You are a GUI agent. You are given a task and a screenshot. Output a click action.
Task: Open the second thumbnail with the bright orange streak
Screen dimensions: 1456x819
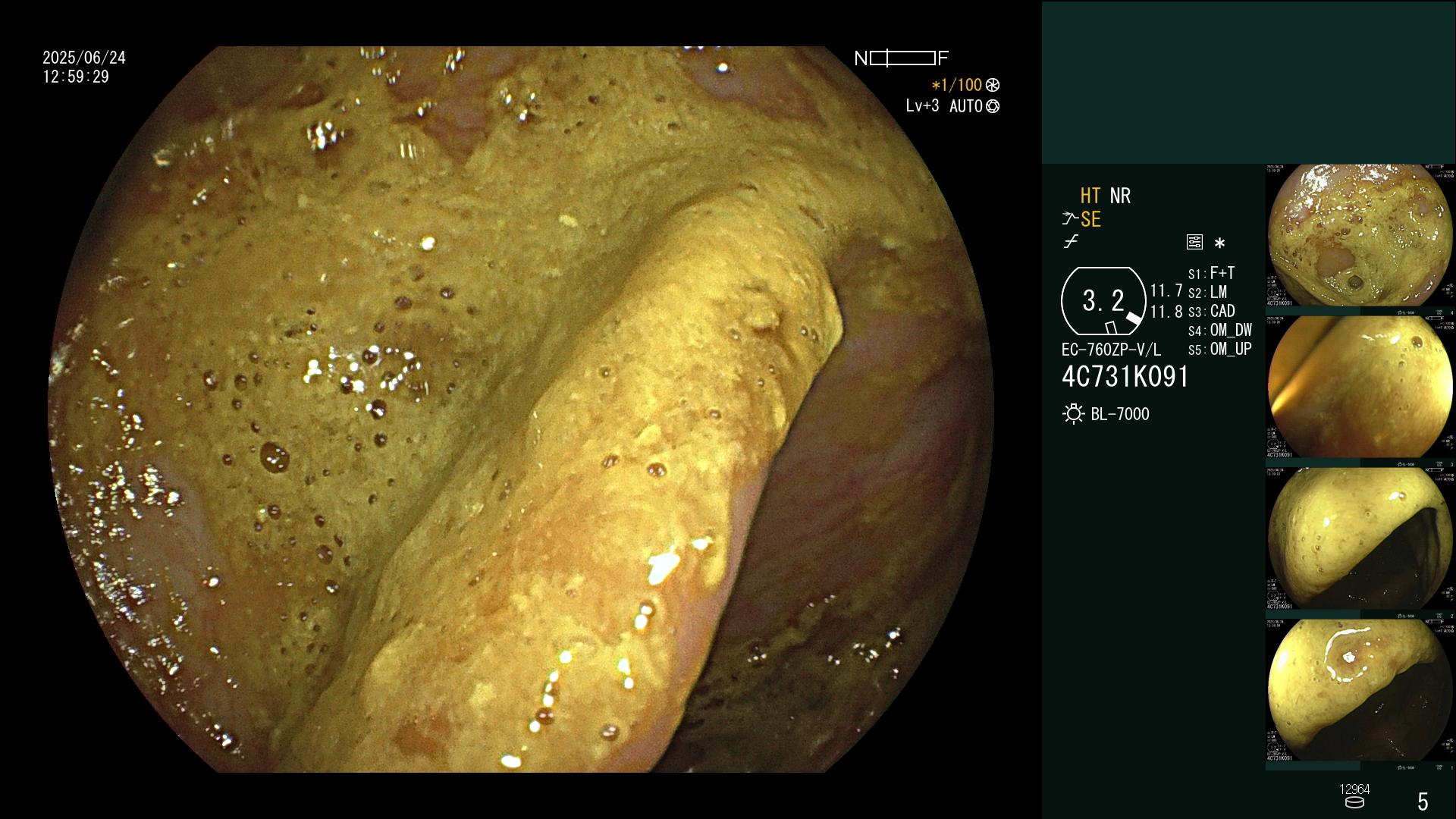[1360, 388]
